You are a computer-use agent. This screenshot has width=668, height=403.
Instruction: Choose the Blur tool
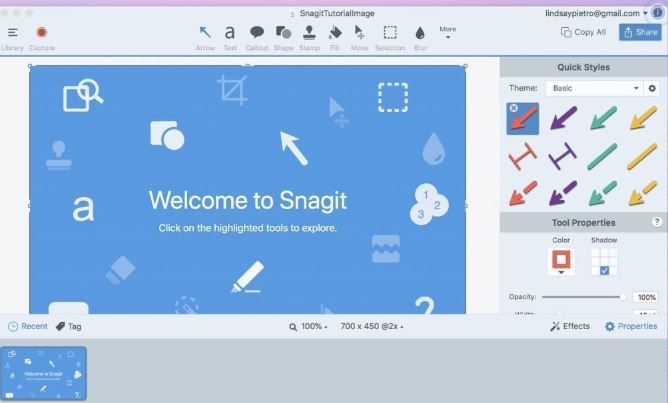[x=420, y=37]
